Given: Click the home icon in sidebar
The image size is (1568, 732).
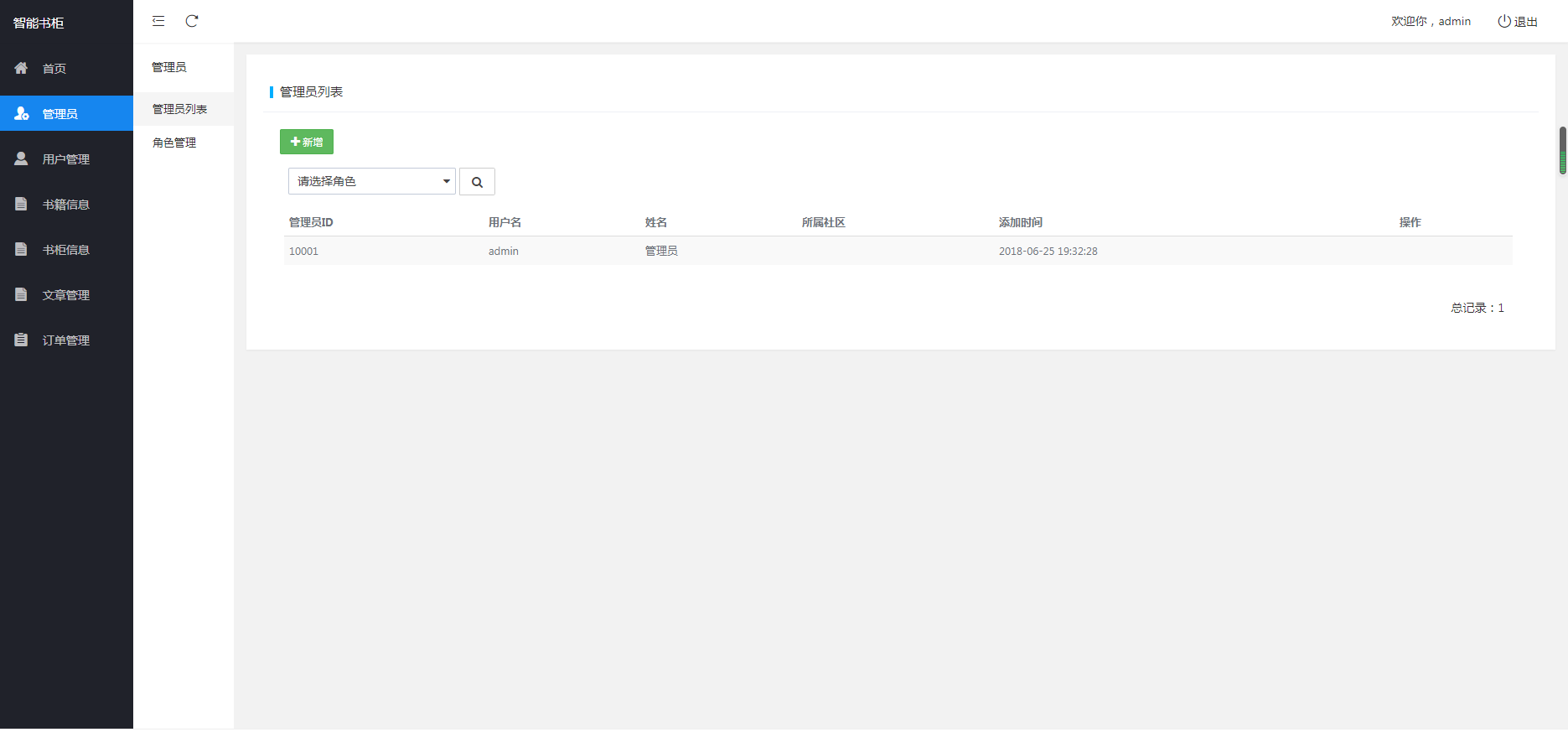Looking at the screenshot, I should point(21,68).
